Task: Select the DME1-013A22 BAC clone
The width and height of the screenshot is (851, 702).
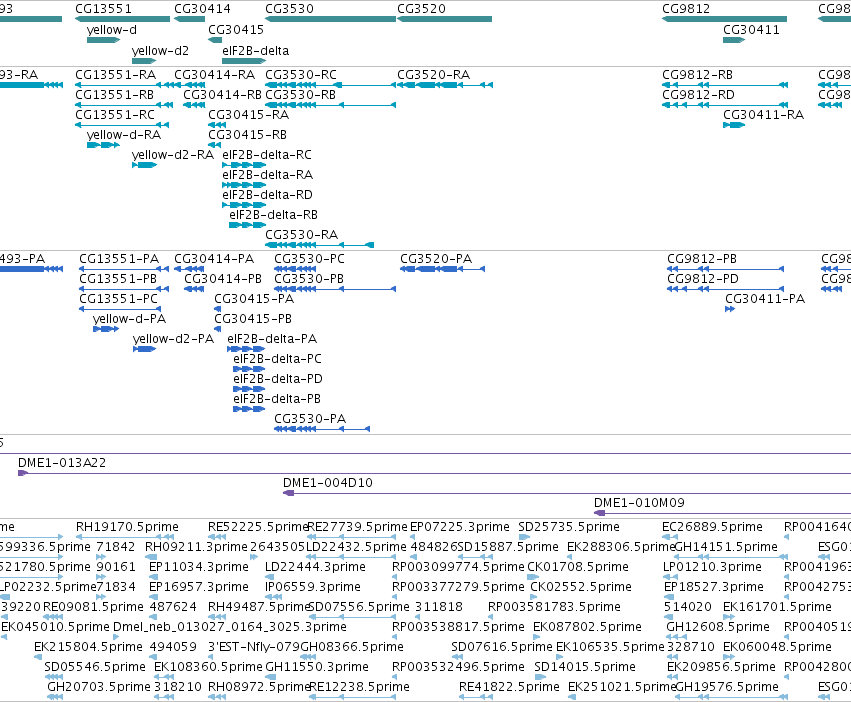Action: [x=434, y=473]
